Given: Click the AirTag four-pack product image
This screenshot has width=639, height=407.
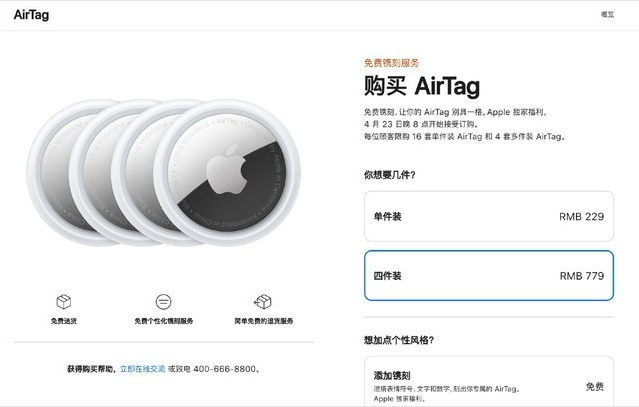Looking at the screenshot, I should click(x=164, y=173).
